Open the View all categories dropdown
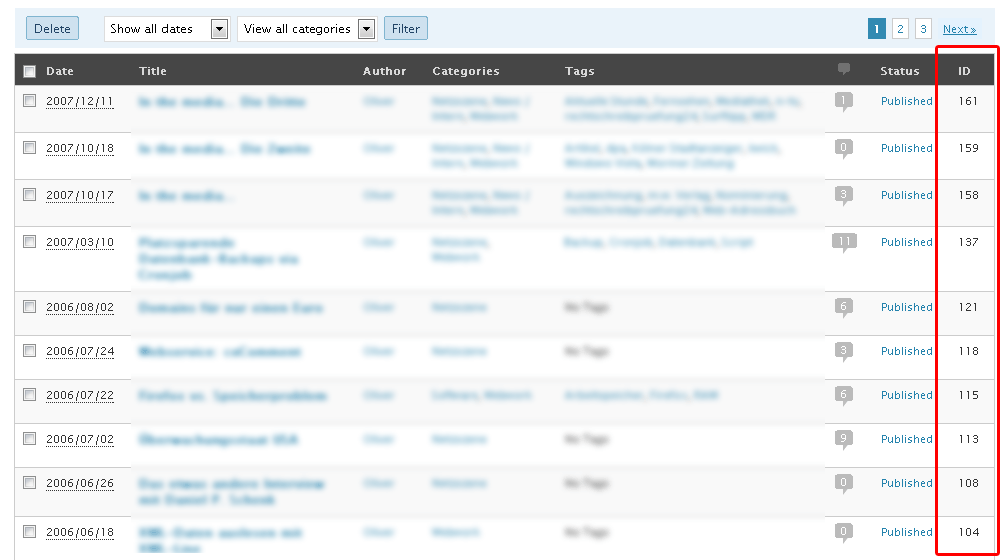The width and height of the screenshot is (1001, 560). [x=306, y=29]
